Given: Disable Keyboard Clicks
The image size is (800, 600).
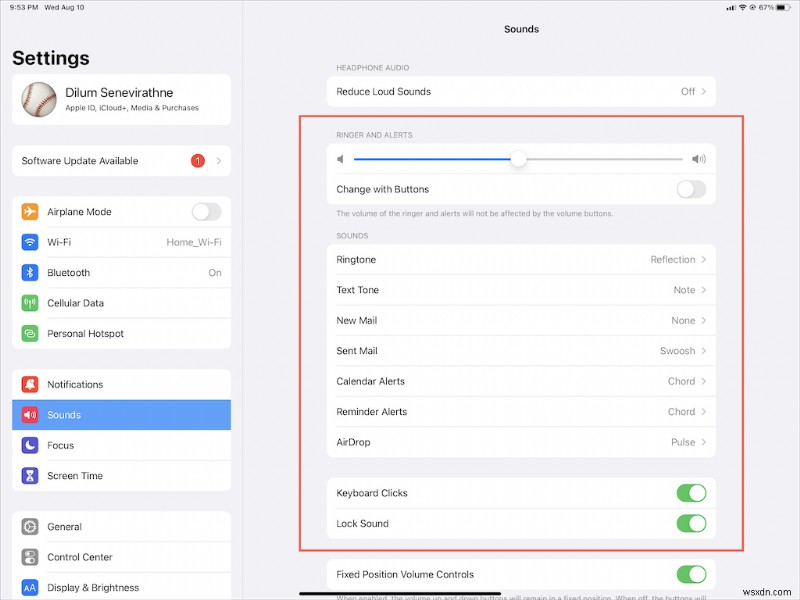Looking at the screenshot, I should 694,492.
